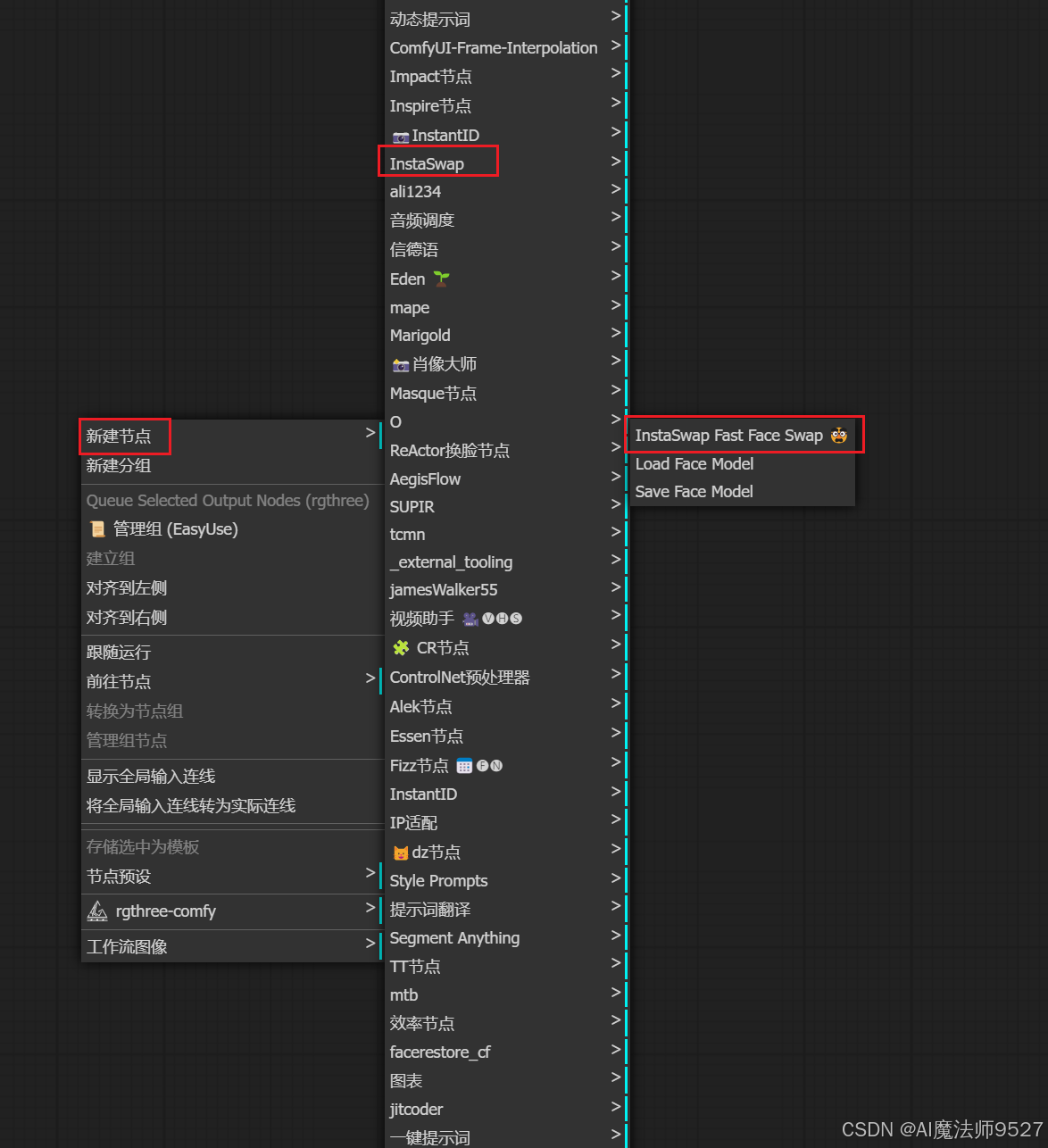
Task: Select 新建分组 from context menu
Action: tap(232, 465)
